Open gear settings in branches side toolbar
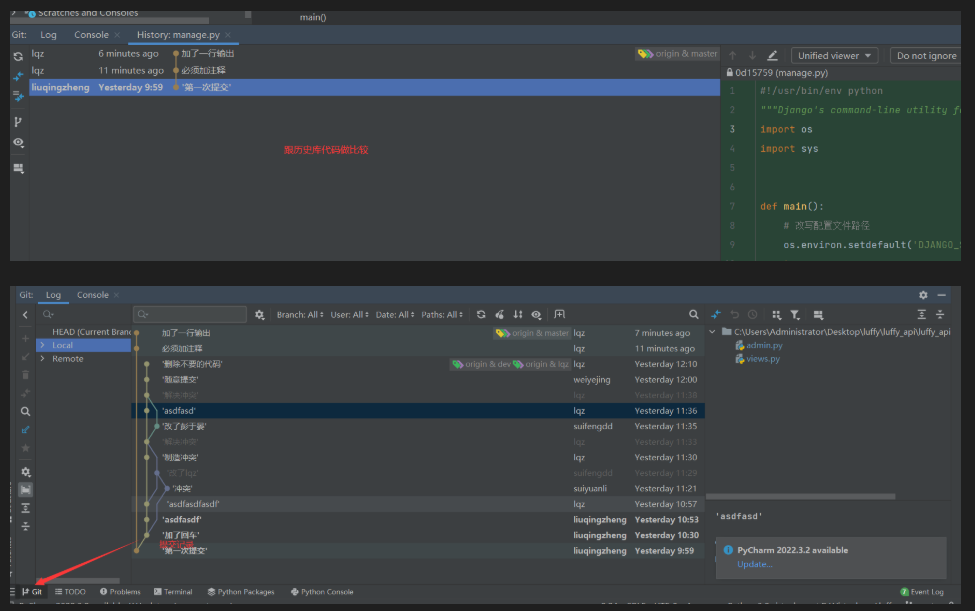The width and height of the screenshot is (975, 611). [25, 472]
